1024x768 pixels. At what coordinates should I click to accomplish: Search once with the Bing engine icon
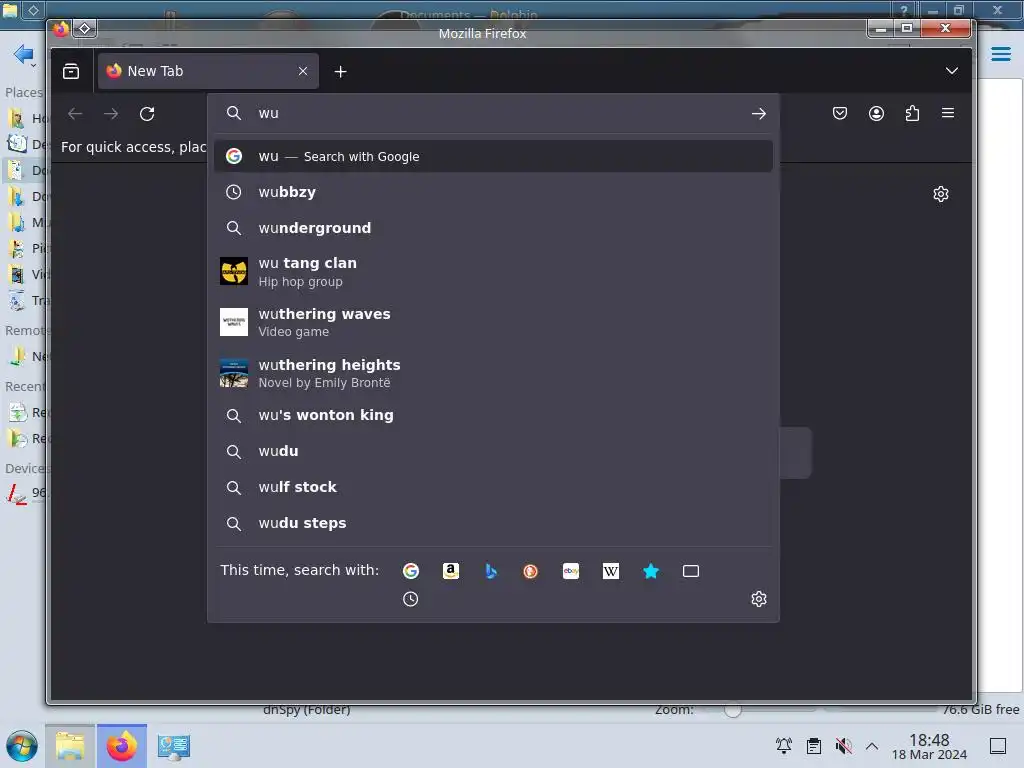click(x=491, y=571)
